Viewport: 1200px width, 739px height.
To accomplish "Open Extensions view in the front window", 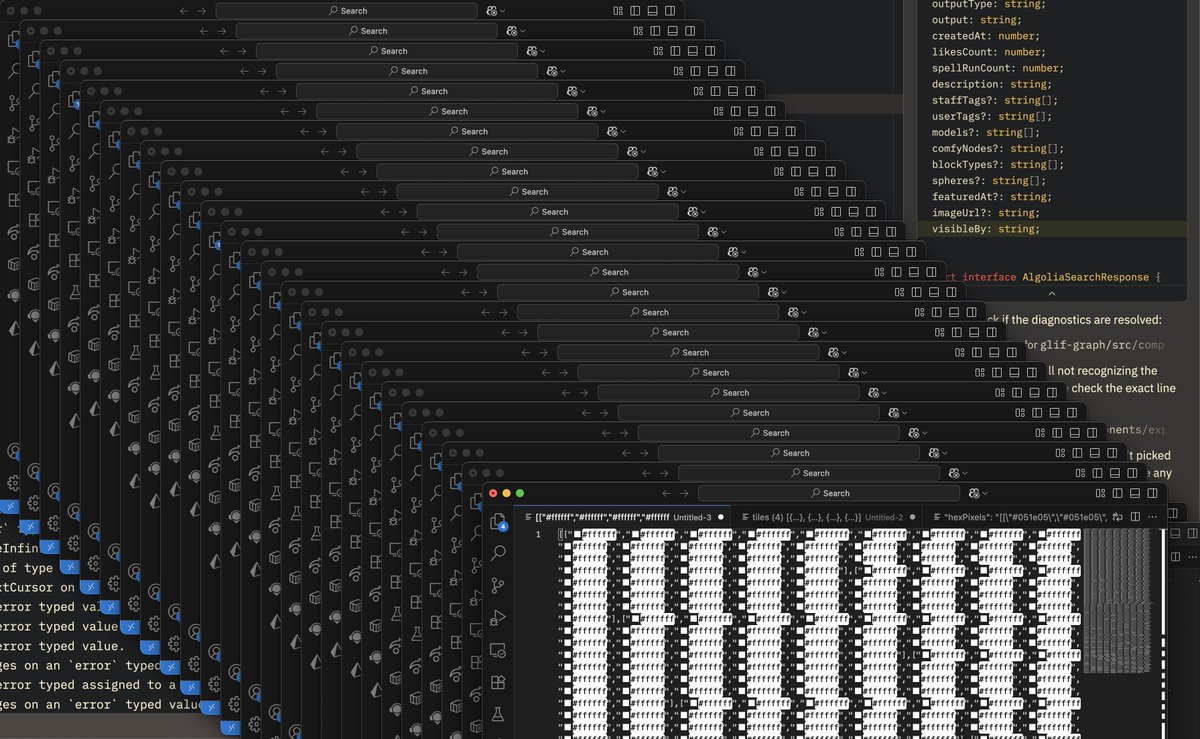I will pos(498,682).
